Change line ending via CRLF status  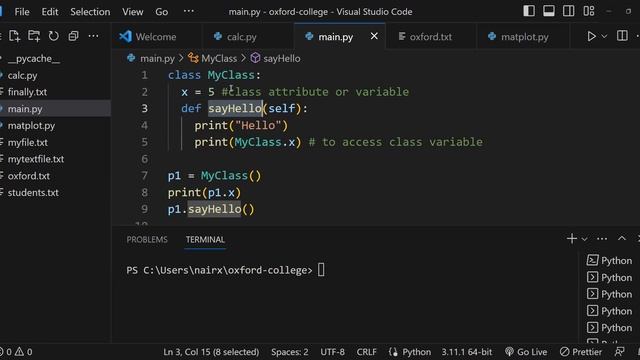(367, 352)
